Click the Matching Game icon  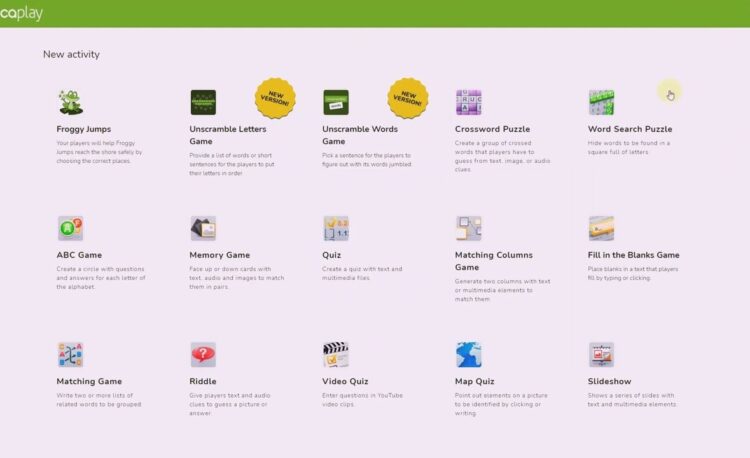coord(70,354)
